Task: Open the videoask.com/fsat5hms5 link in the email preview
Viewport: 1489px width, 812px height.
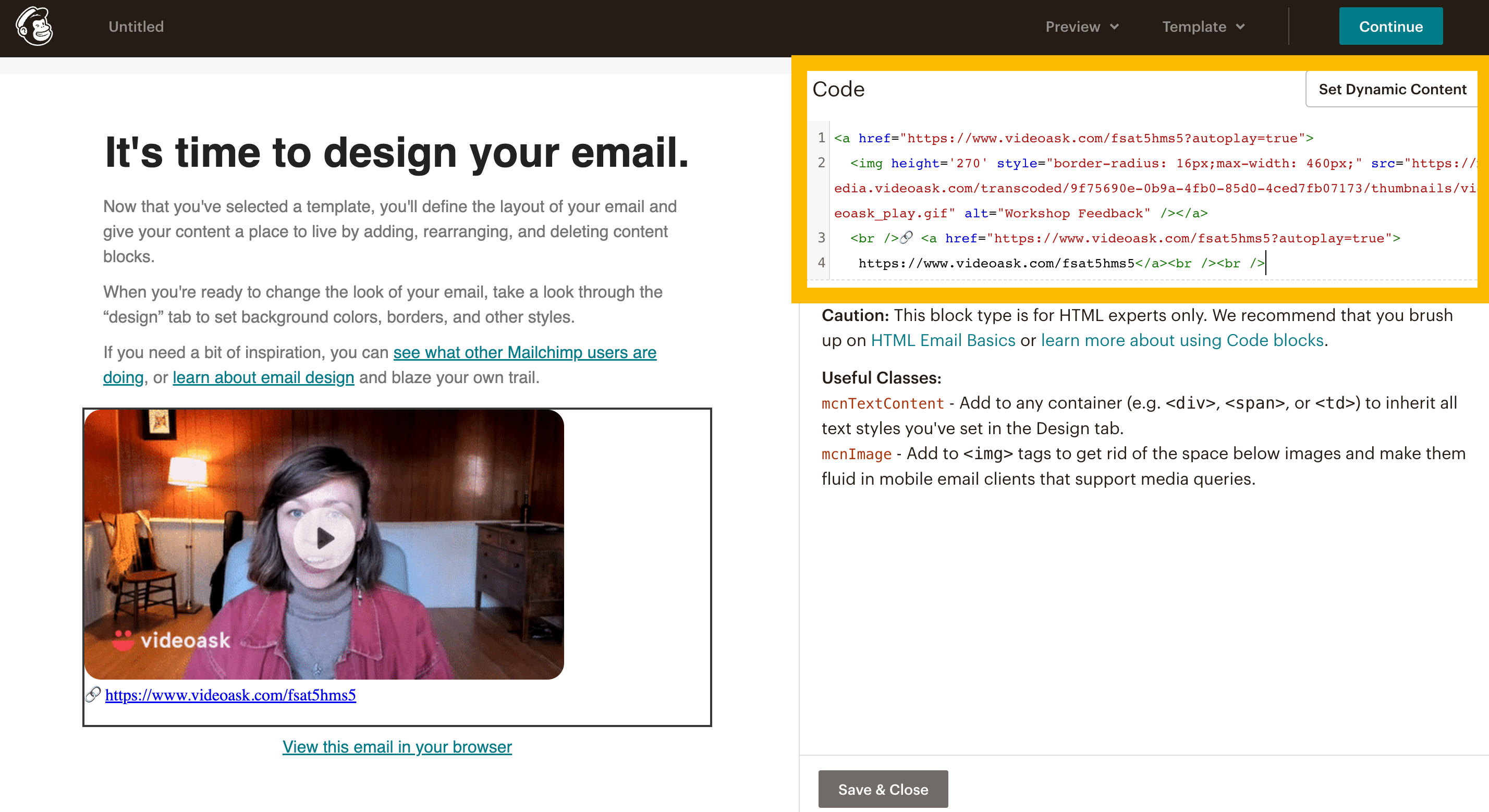Action: click(x=230, y=695)
